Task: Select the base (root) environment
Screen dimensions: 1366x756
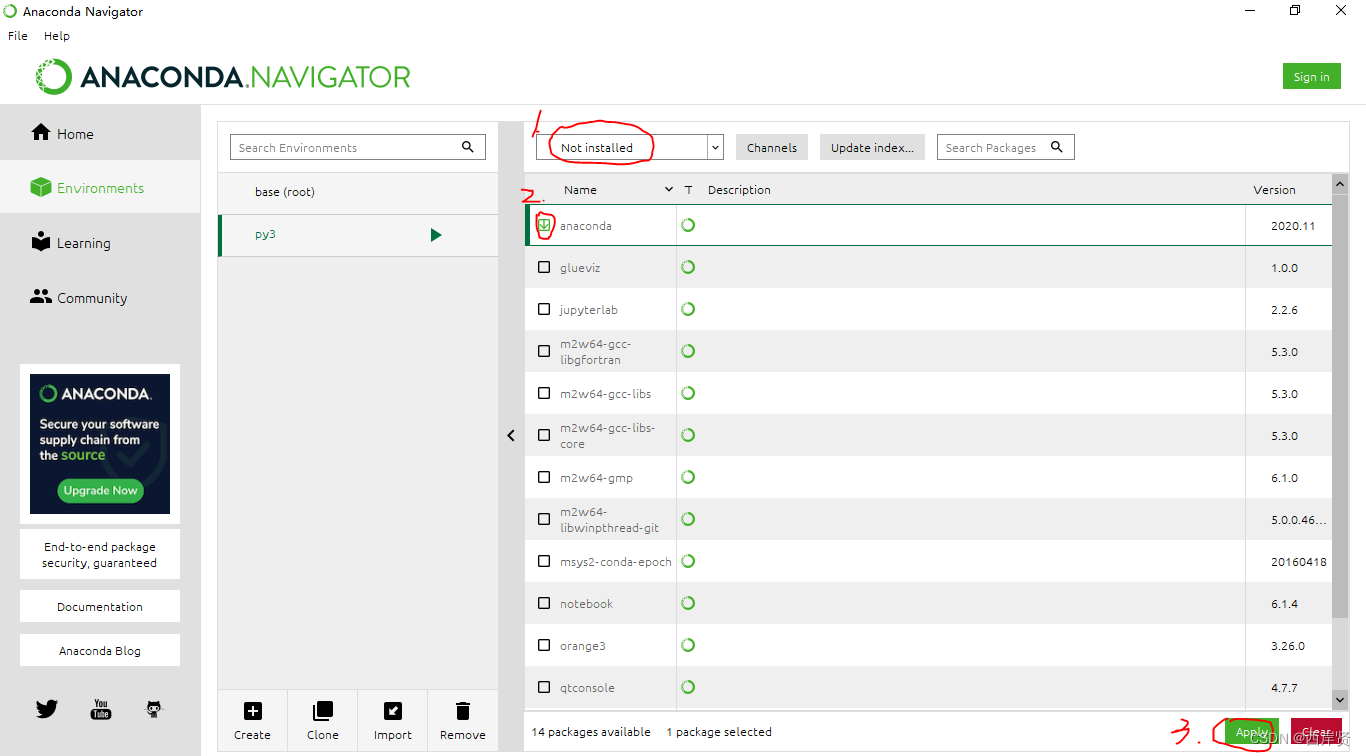Action: pos(358,192)
